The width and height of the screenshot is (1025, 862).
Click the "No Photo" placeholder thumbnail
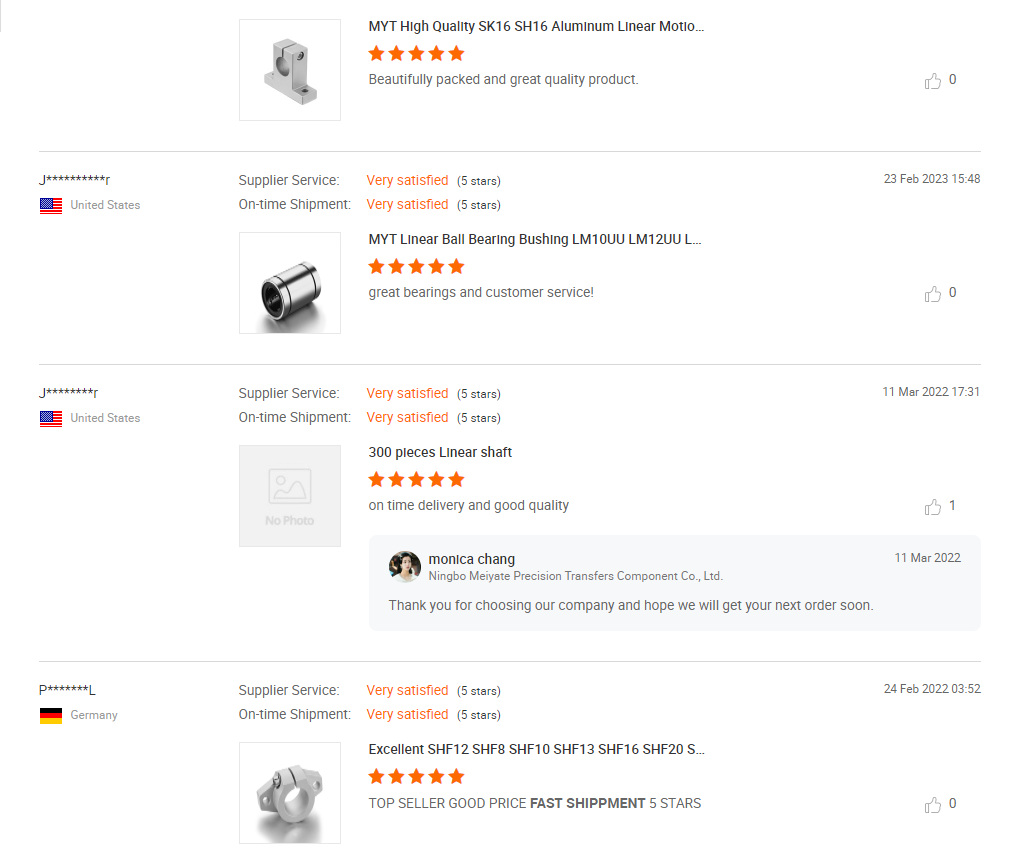(290, 496)
